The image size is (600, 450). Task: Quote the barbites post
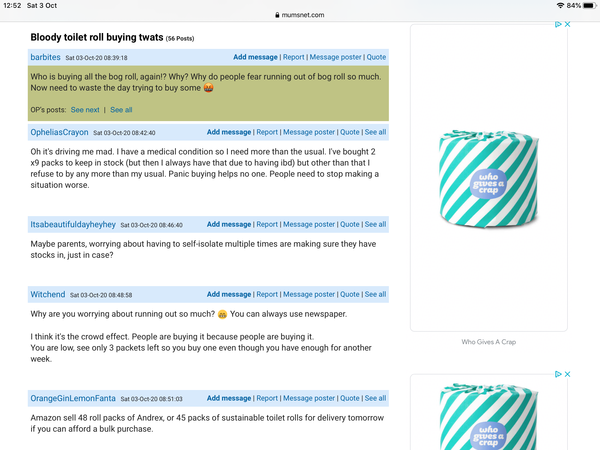click(376, 57)
